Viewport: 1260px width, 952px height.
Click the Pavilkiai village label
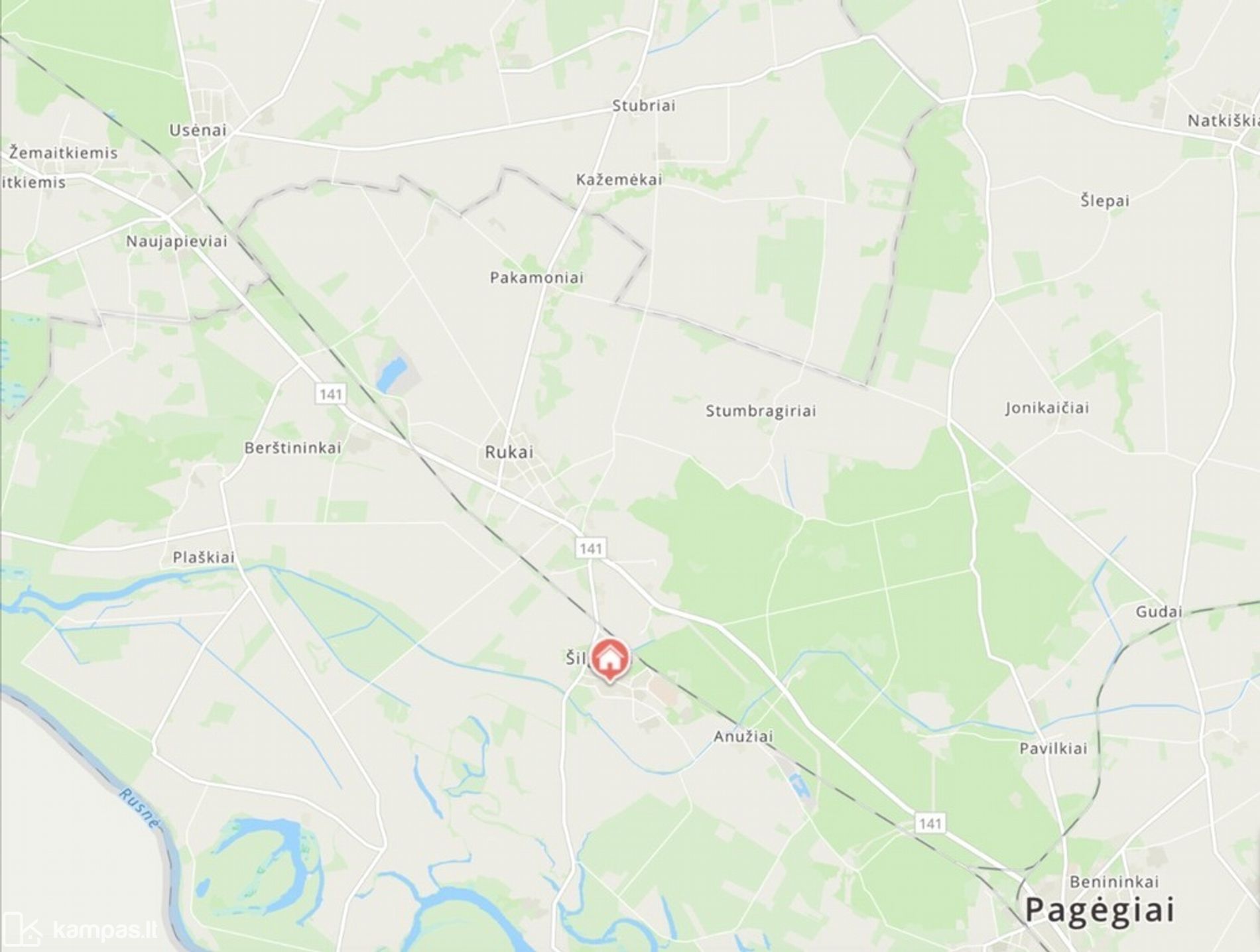click(1053, 748)
